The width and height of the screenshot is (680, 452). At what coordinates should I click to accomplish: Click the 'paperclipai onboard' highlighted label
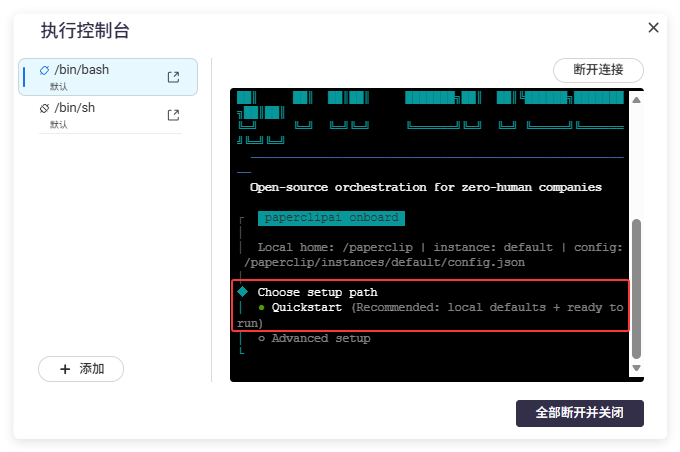pos(331,218)
